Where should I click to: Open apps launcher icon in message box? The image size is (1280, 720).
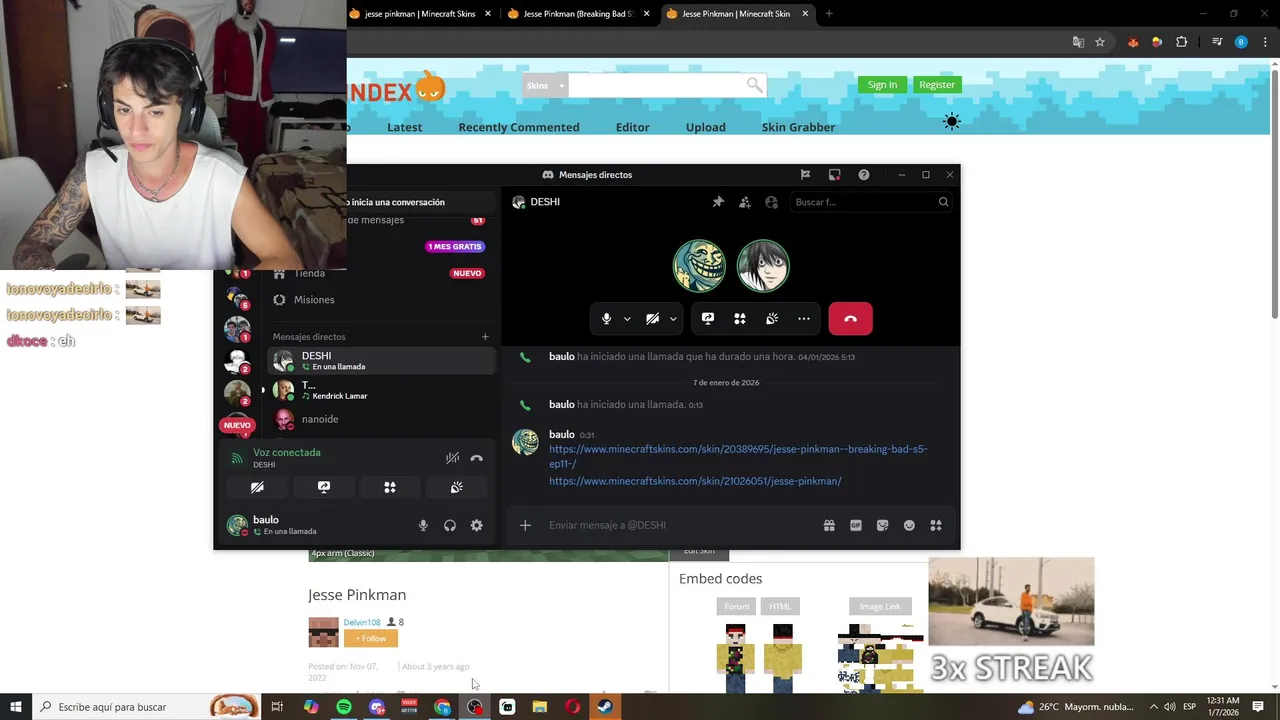click(936, 525)
